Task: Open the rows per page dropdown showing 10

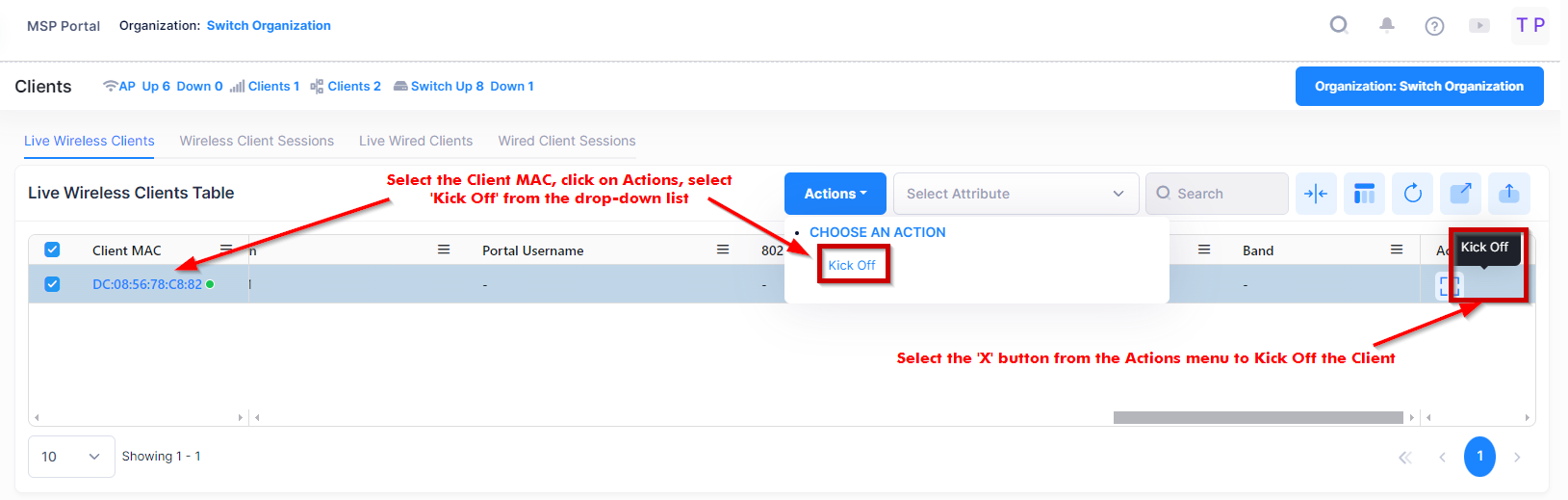Action: (71, 457)
